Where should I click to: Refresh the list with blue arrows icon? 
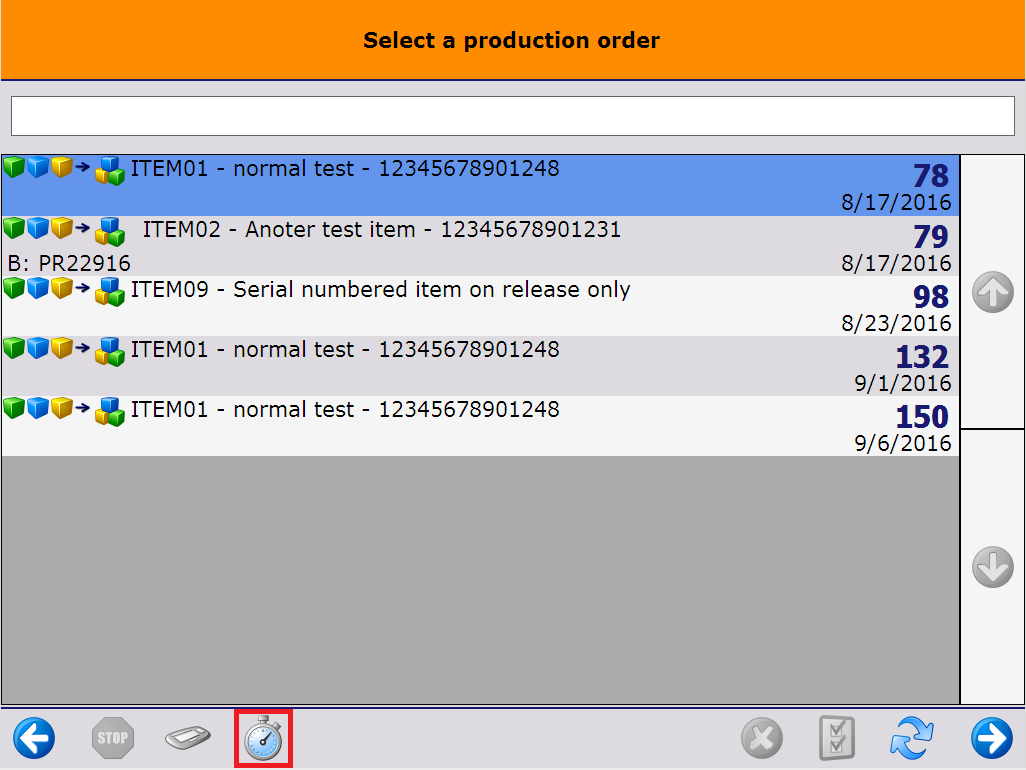click(912, 740)
